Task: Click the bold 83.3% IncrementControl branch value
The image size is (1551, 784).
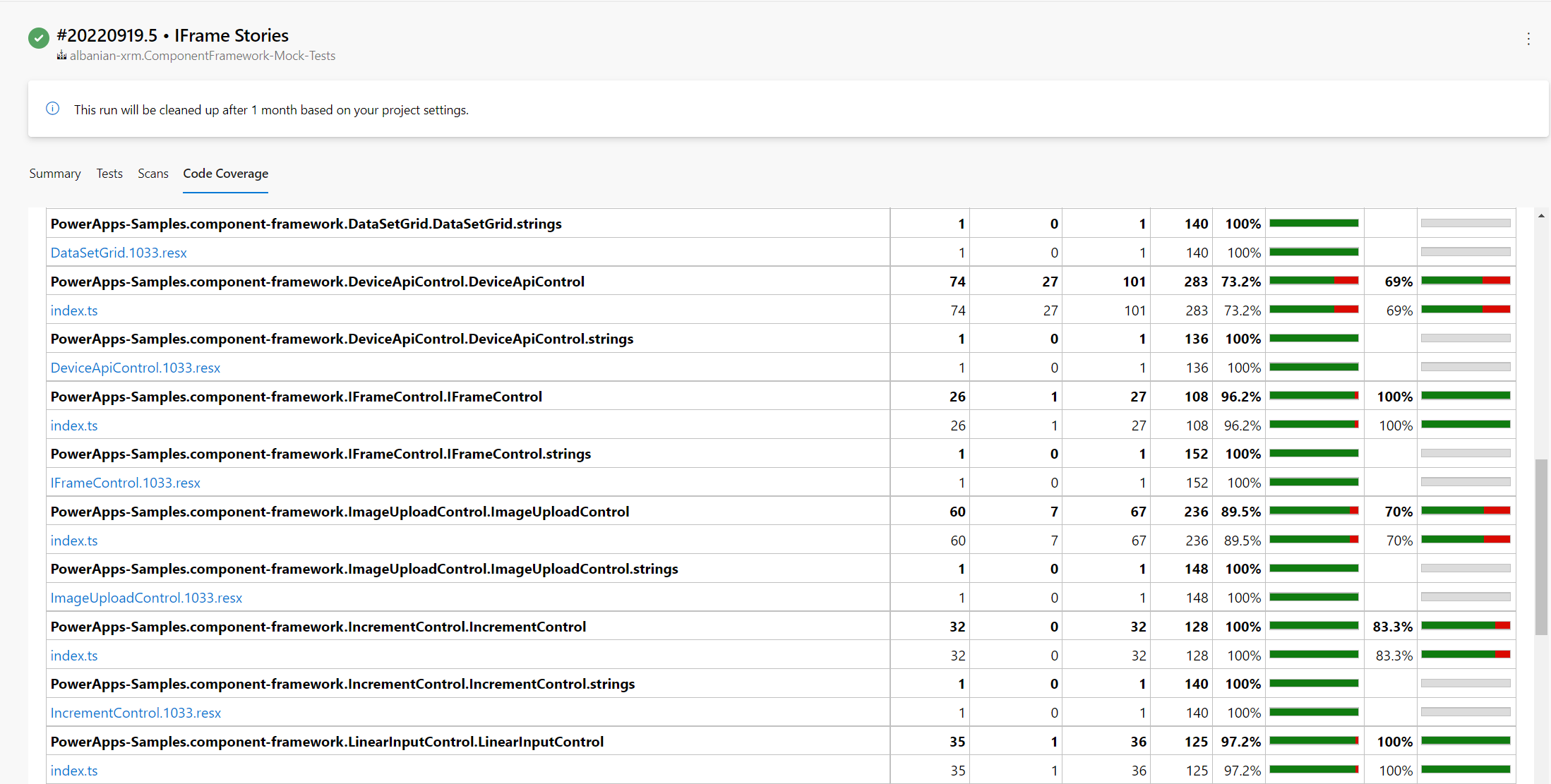Action: click(1393, 627)
